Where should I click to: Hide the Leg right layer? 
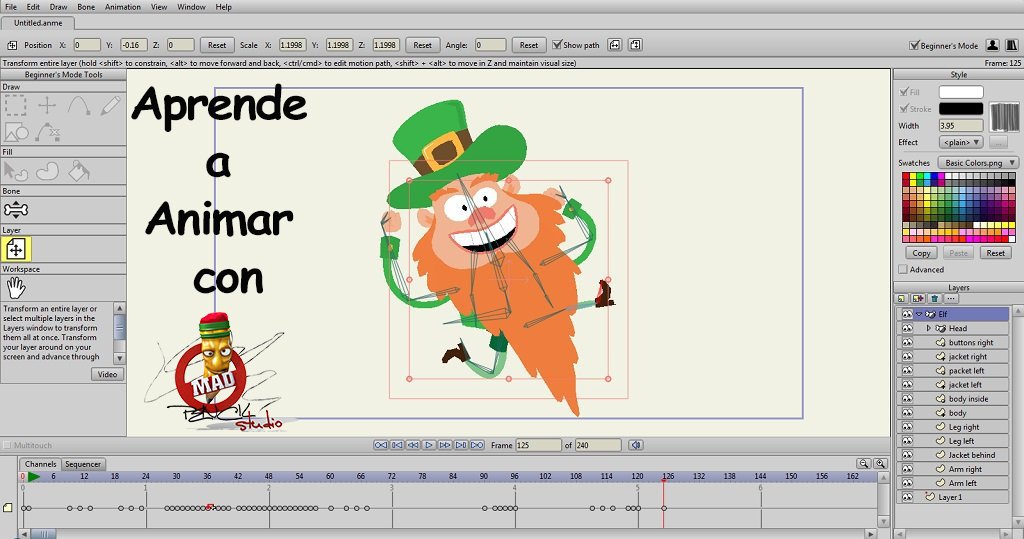click(x=907, y=427)
